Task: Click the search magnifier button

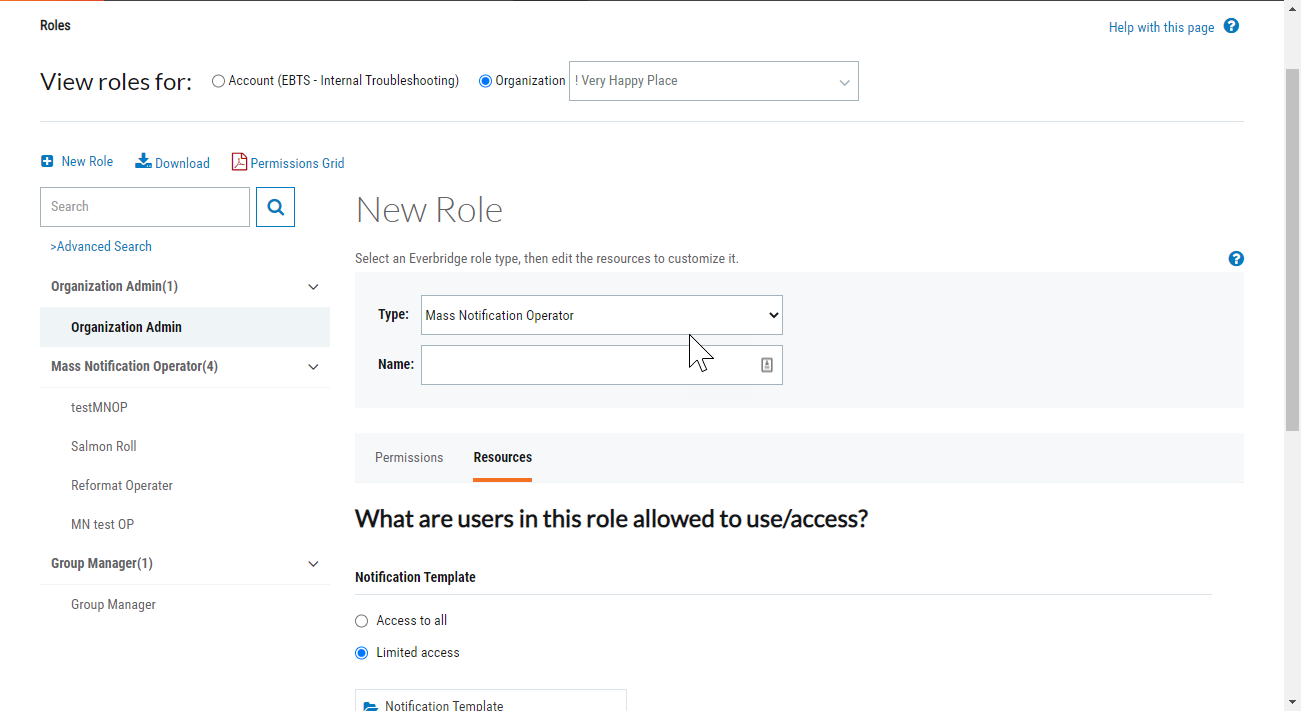Action: (275, 207)
